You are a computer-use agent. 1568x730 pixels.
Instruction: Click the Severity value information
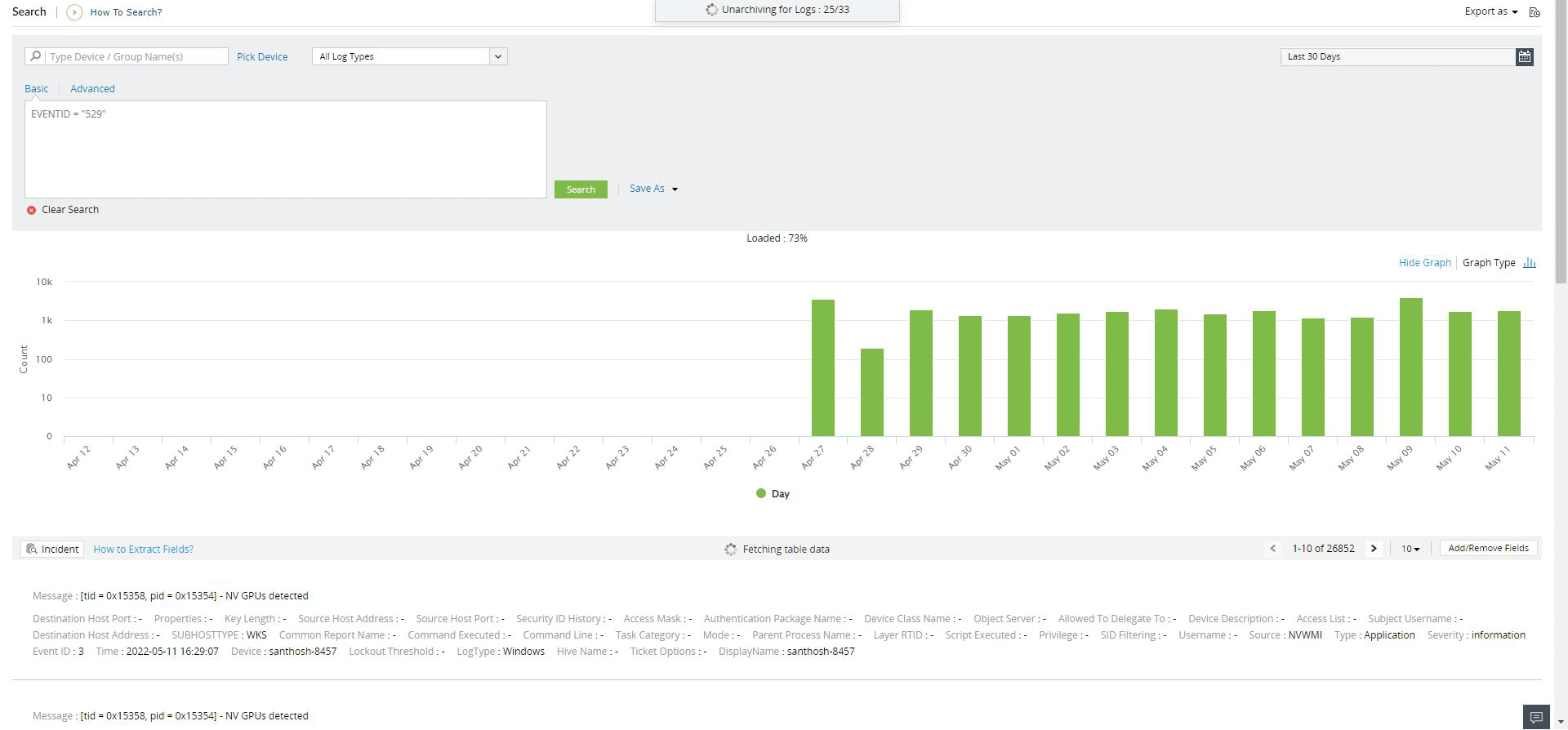coord(1498,635)
